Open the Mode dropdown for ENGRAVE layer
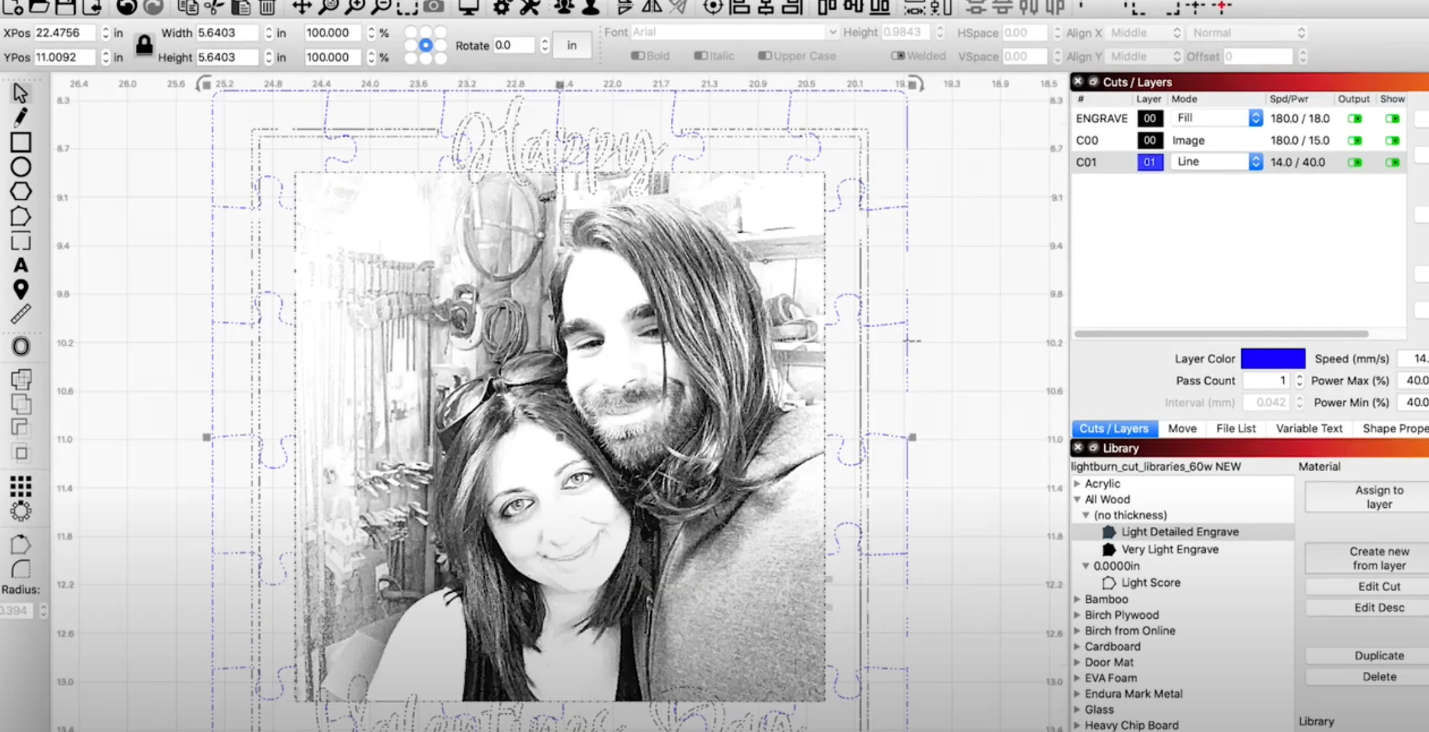The image size is (1429, 732). [1255, 118]
